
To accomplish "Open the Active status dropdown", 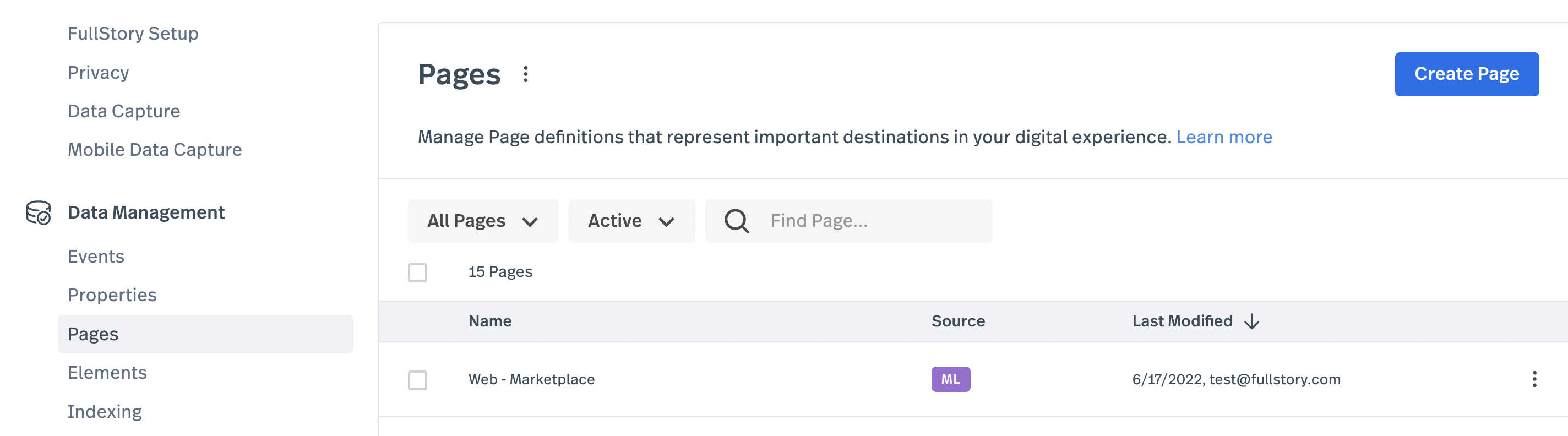I will 631,221.
